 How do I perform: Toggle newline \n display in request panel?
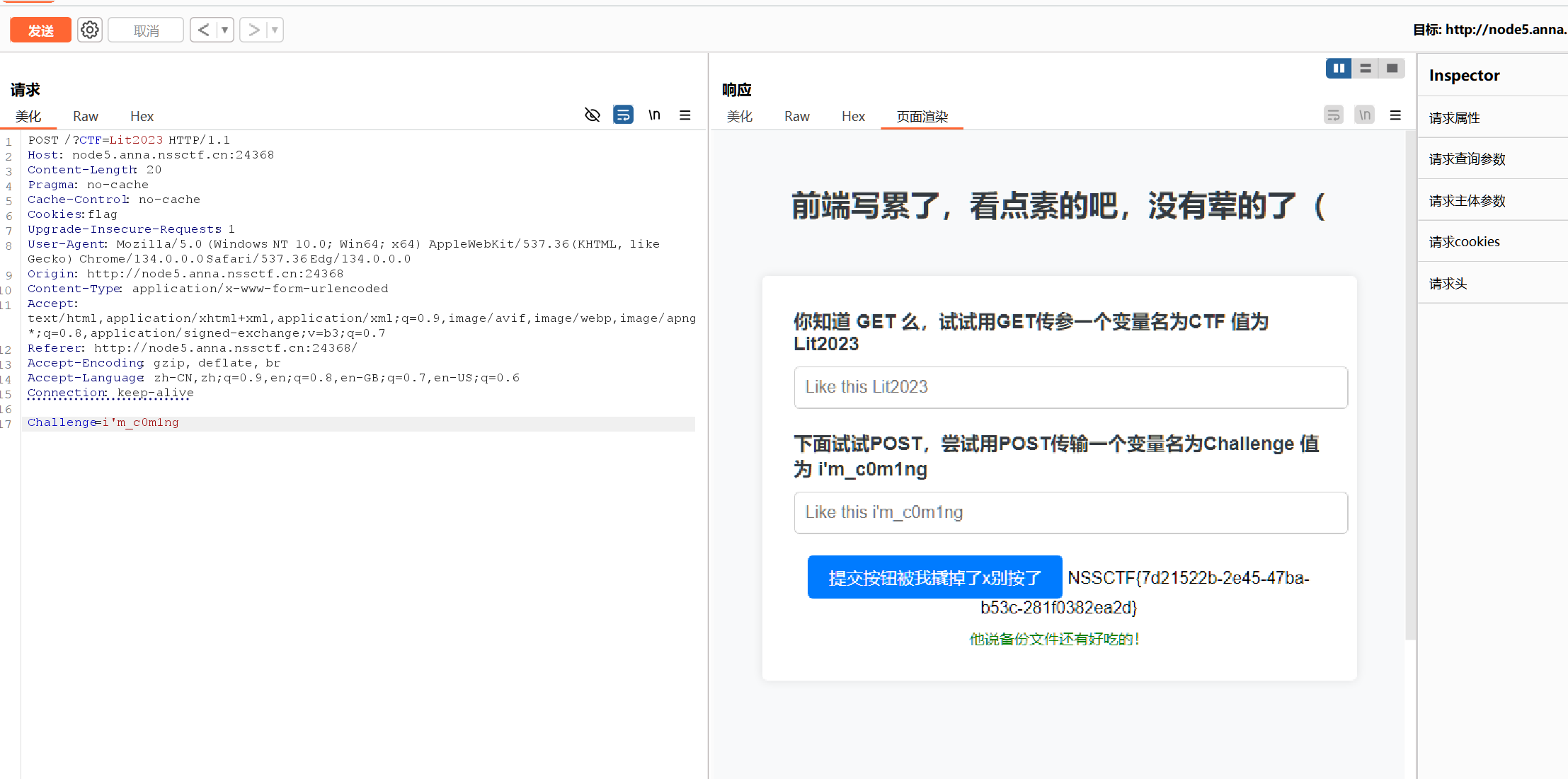(x=654, y=115)
